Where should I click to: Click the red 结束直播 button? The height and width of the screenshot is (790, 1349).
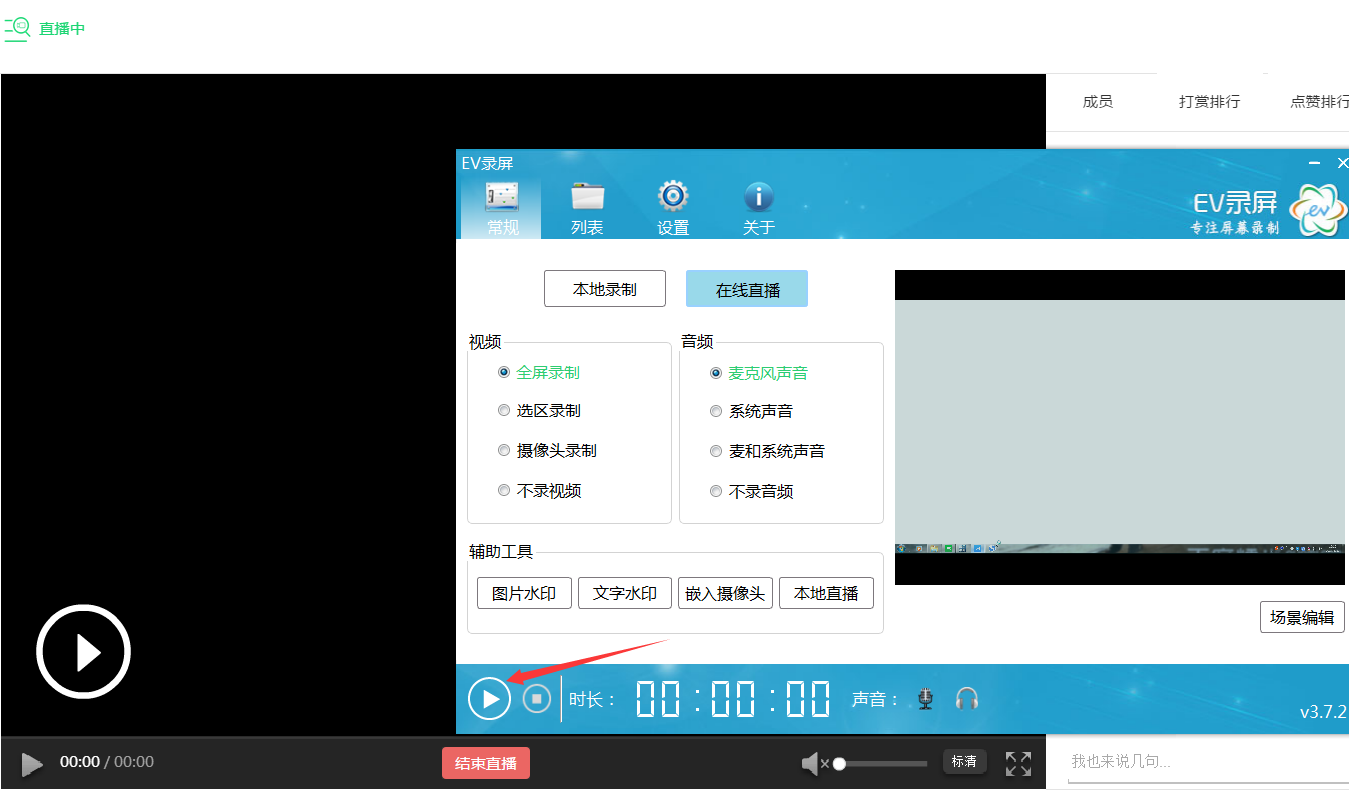[x=486, y=763]
